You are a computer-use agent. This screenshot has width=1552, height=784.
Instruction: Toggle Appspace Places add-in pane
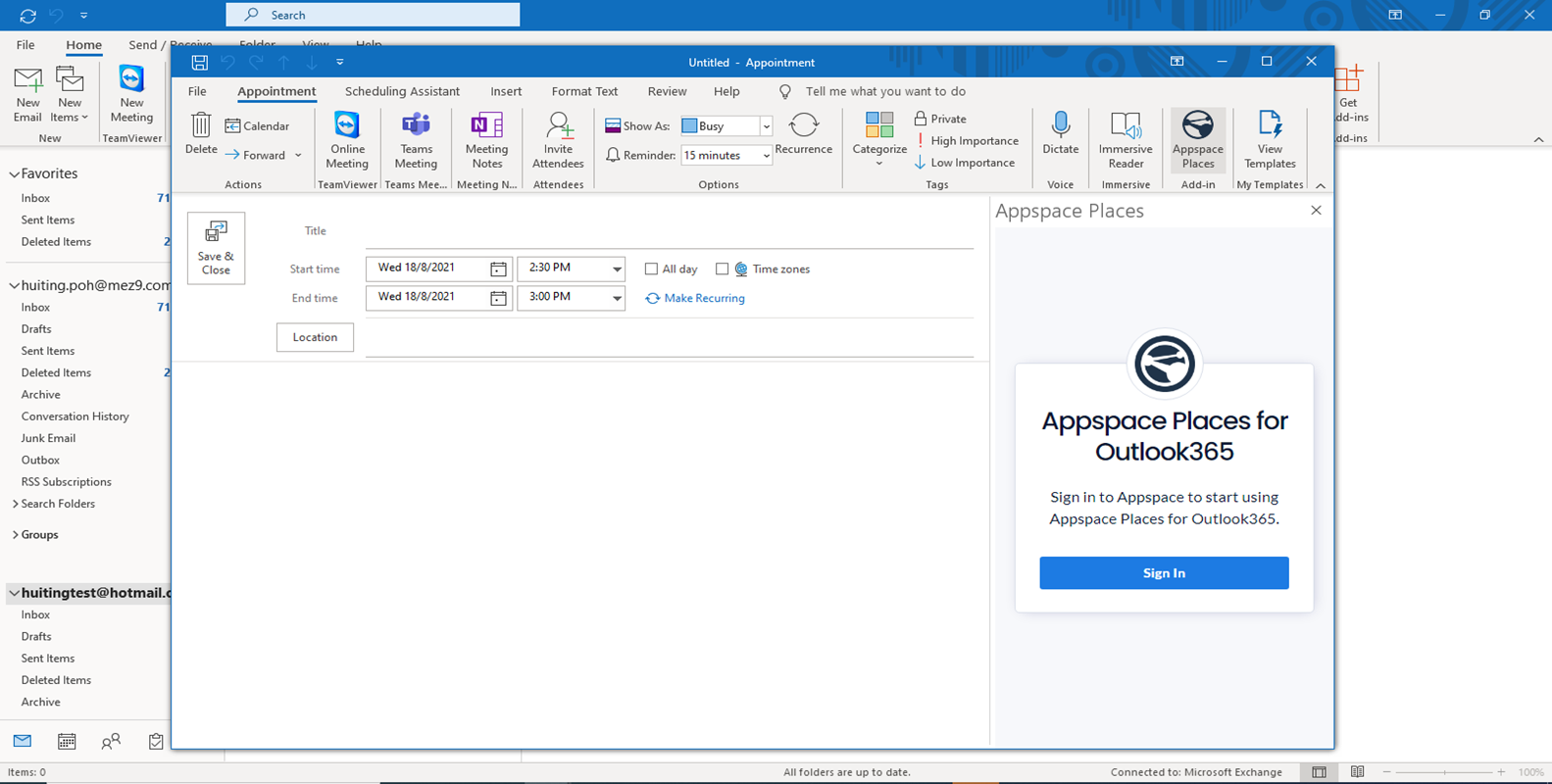coord(1197,140)
